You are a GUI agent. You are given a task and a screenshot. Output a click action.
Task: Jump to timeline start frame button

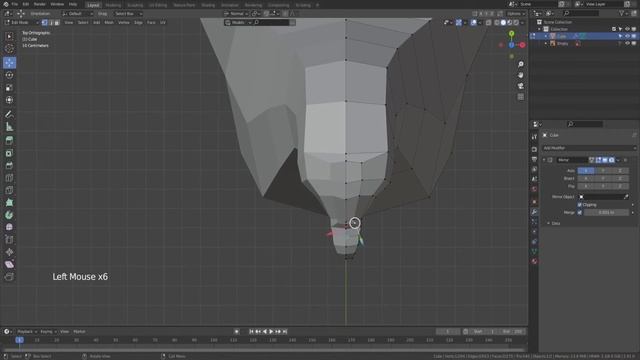coord(251,331)
